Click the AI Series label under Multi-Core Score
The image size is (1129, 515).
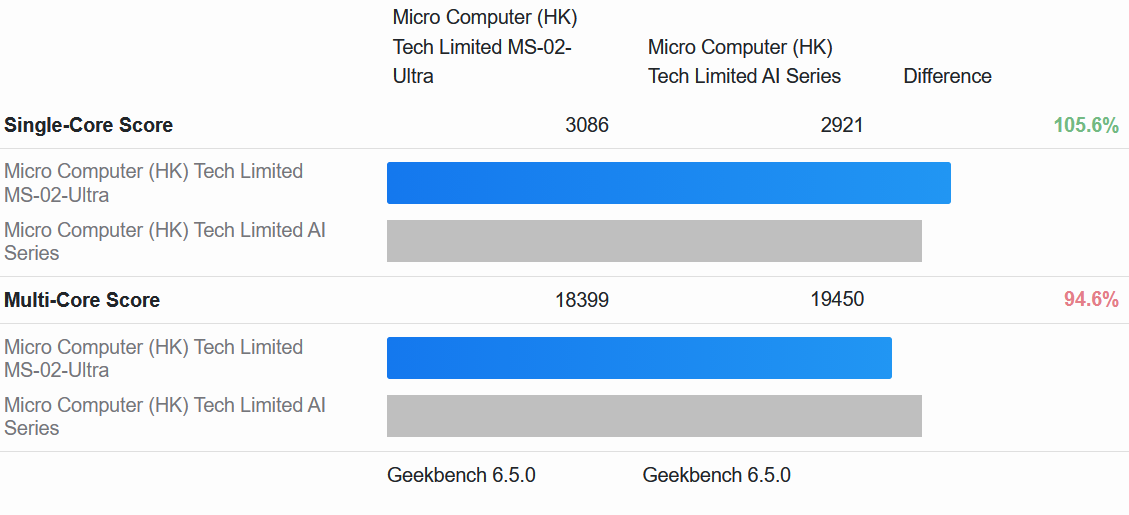click(x=164, y=416)
